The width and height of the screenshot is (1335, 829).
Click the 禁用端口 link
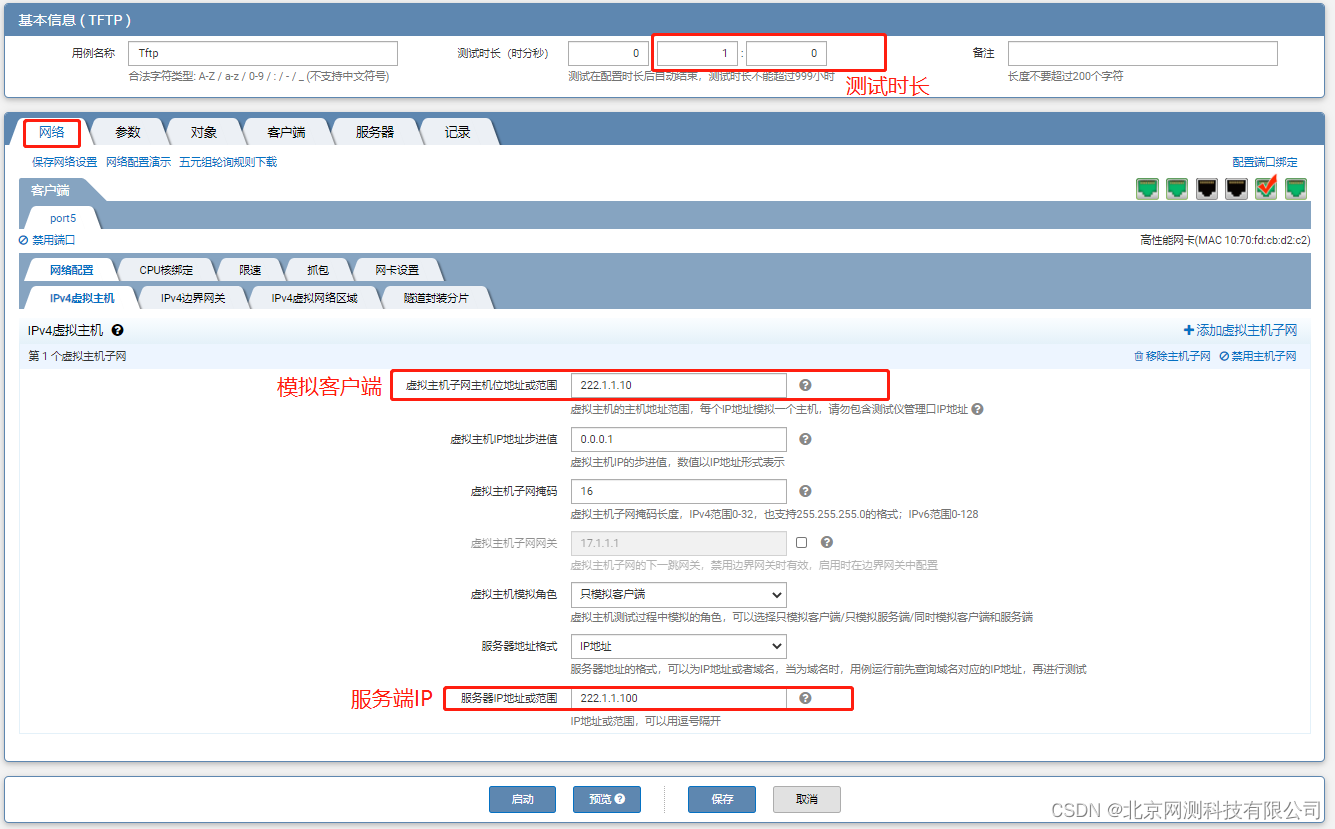47,240
